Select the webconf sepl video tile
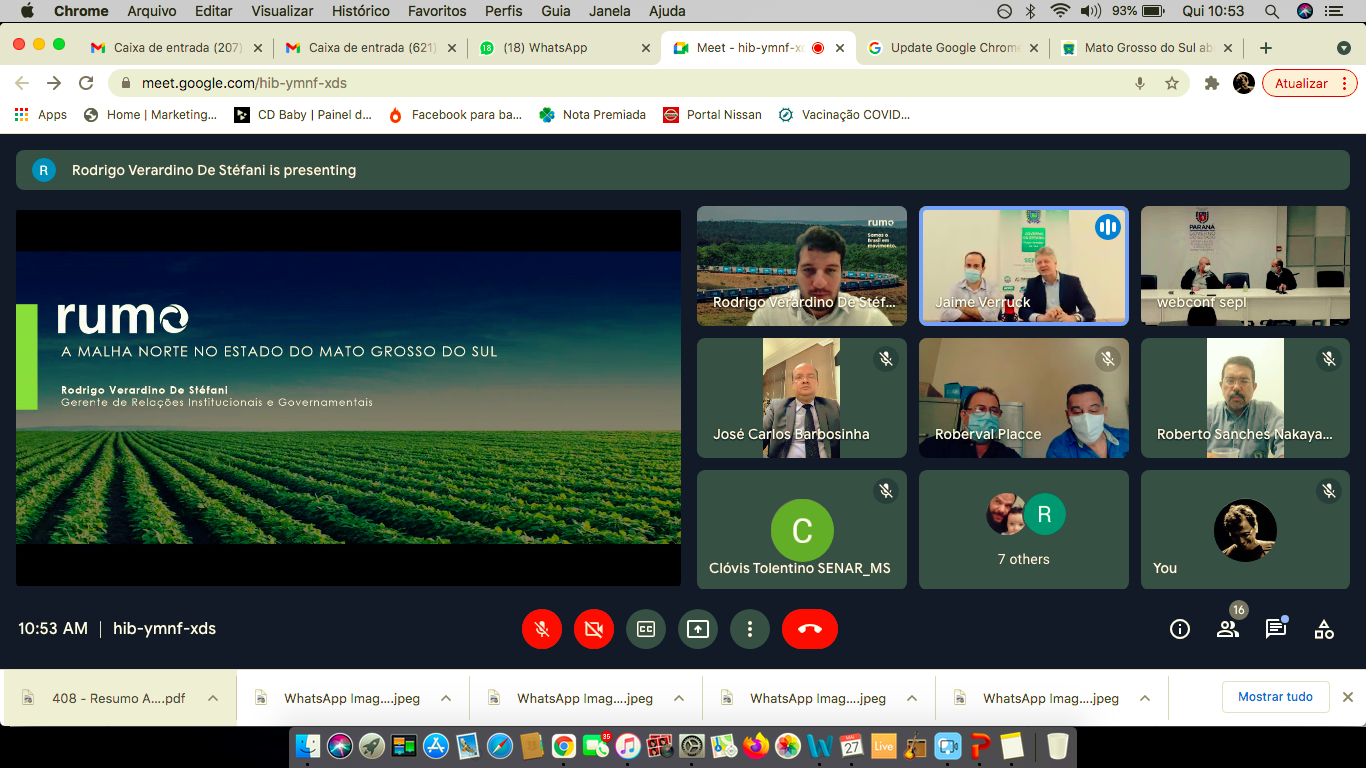 [x=1245, y=265]
